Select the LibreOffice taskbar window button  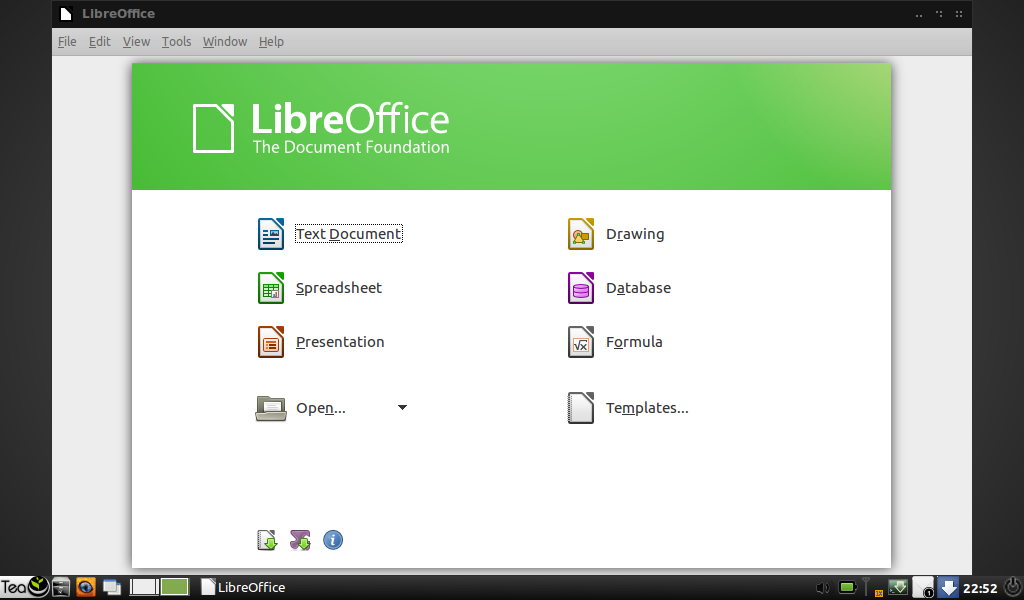pos(243,587)
